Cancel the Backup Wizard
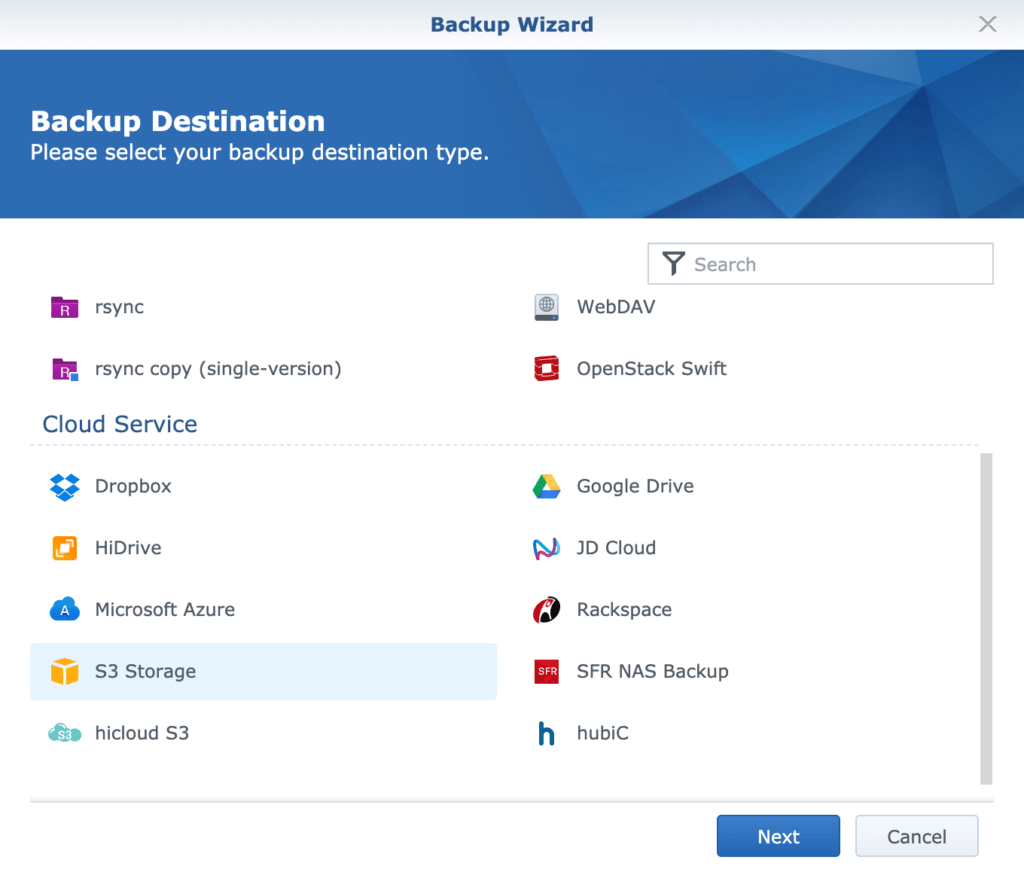 [x=916, y=837]
